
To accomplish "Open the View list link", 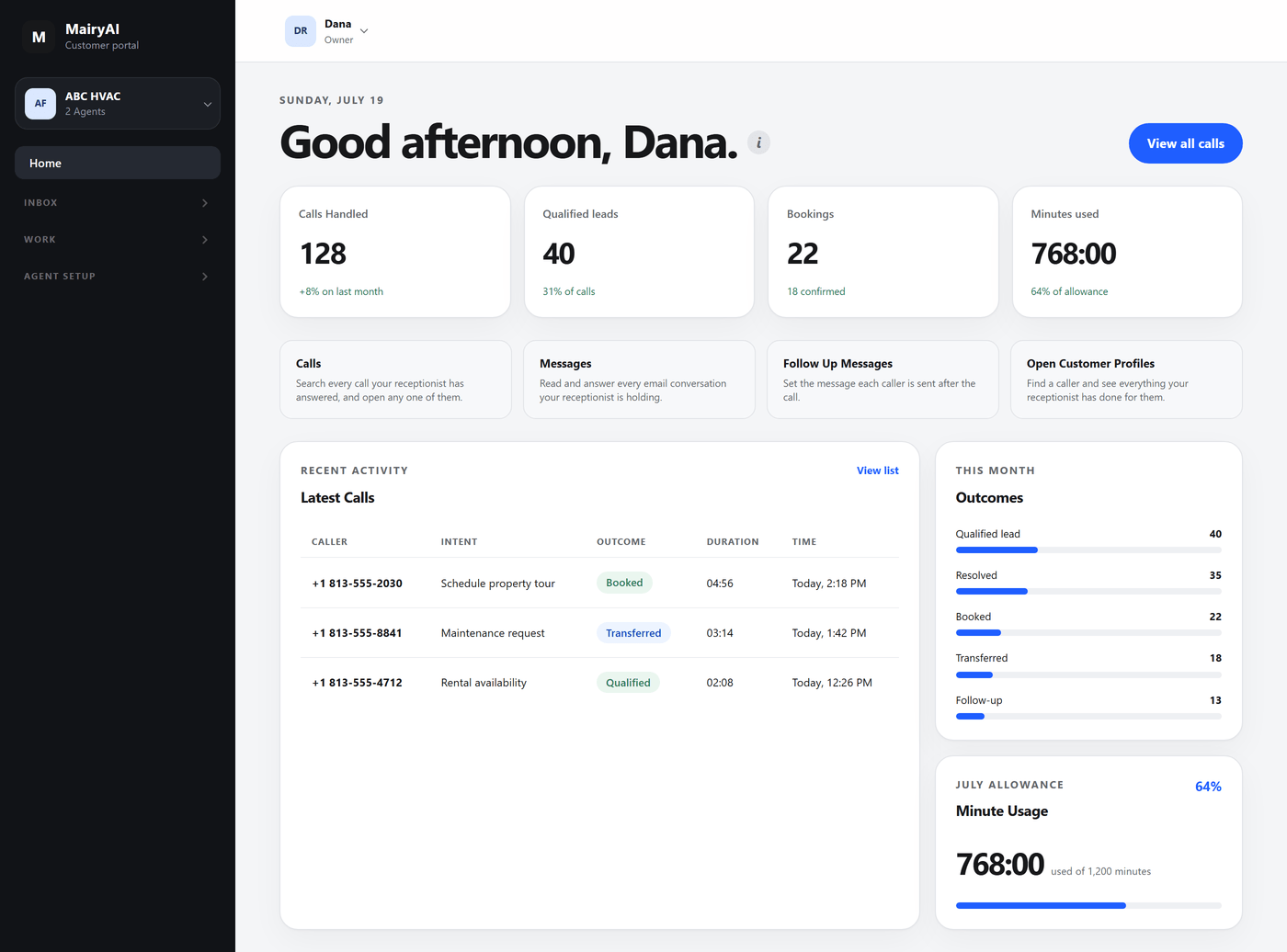I will pyautogui.click(x=878, y=470).
